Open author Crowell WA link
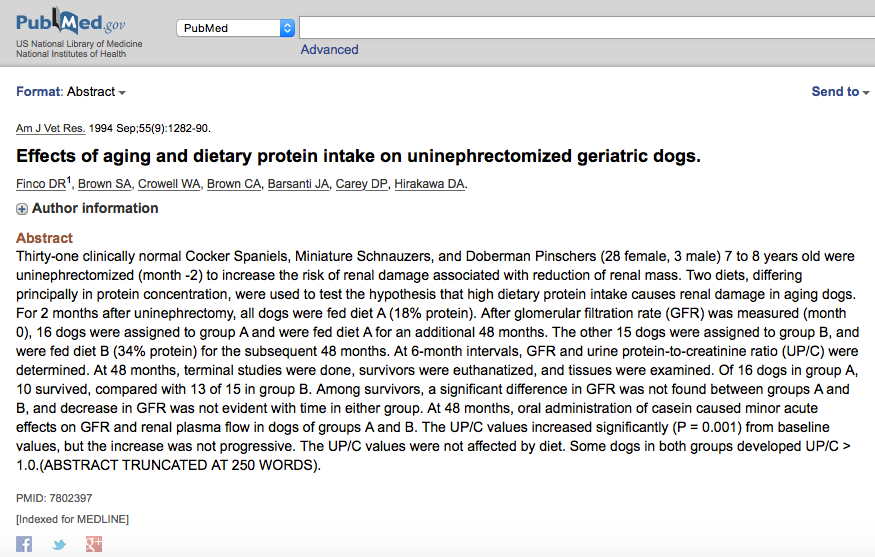The height and width of the screenshot is (557, 875). pyautogui.click(x=169, y=184)
